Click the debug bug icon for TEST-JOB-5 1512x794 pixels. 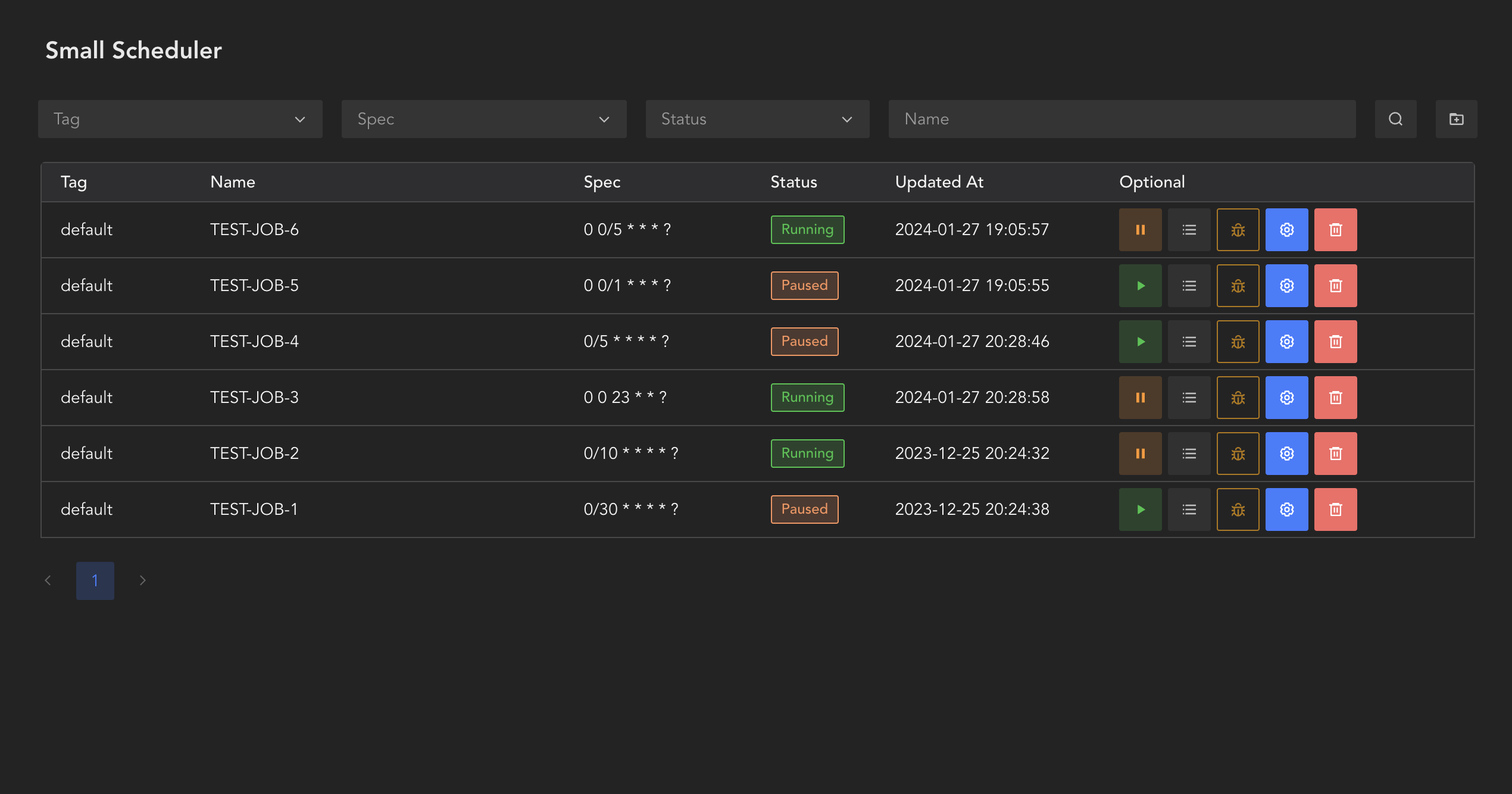[x=1238, y=286]
